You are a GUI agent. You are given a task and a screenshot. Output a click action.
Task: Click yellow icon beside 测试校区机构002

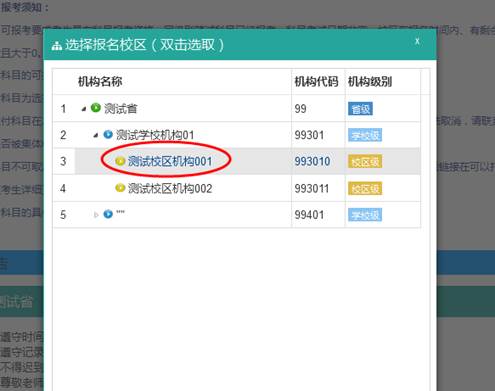[120, 188]
